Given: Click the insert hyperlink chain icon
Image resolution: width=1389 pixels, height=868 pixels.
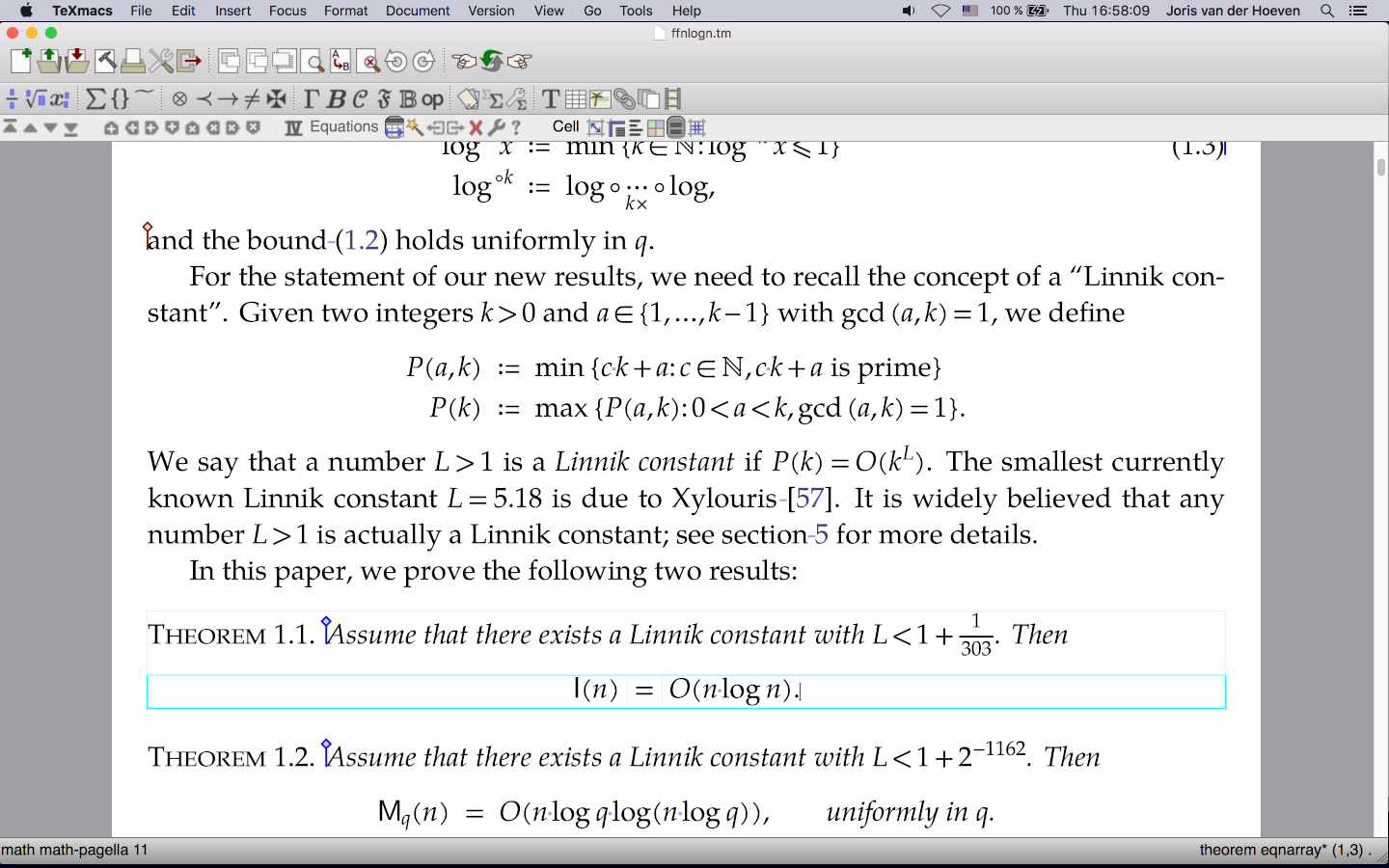Looking at the screenshot, I should [624, 98].
